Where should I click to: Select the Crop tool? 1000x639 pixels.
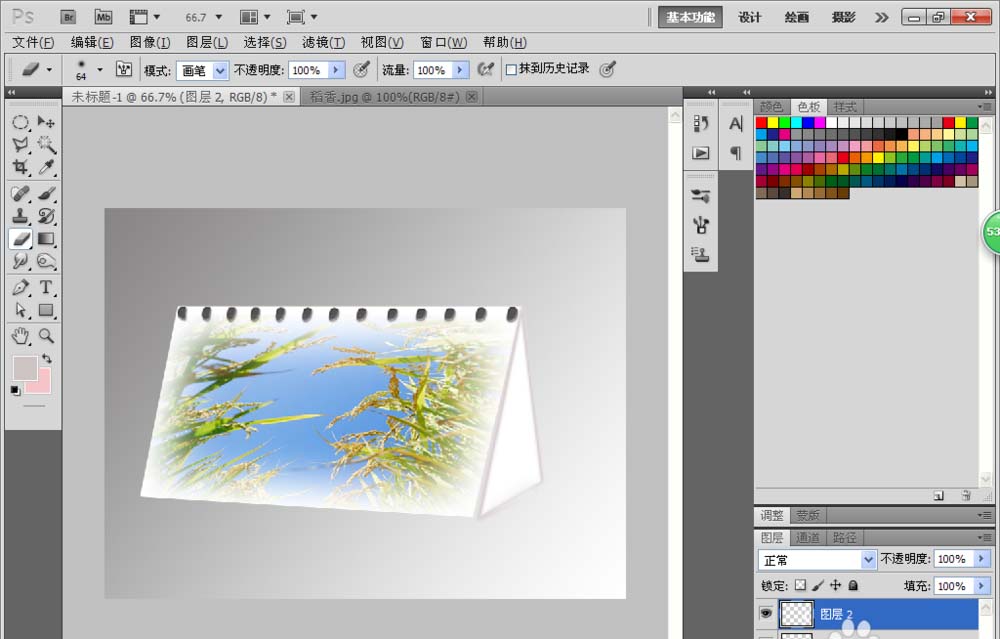(x=20, y=167)
